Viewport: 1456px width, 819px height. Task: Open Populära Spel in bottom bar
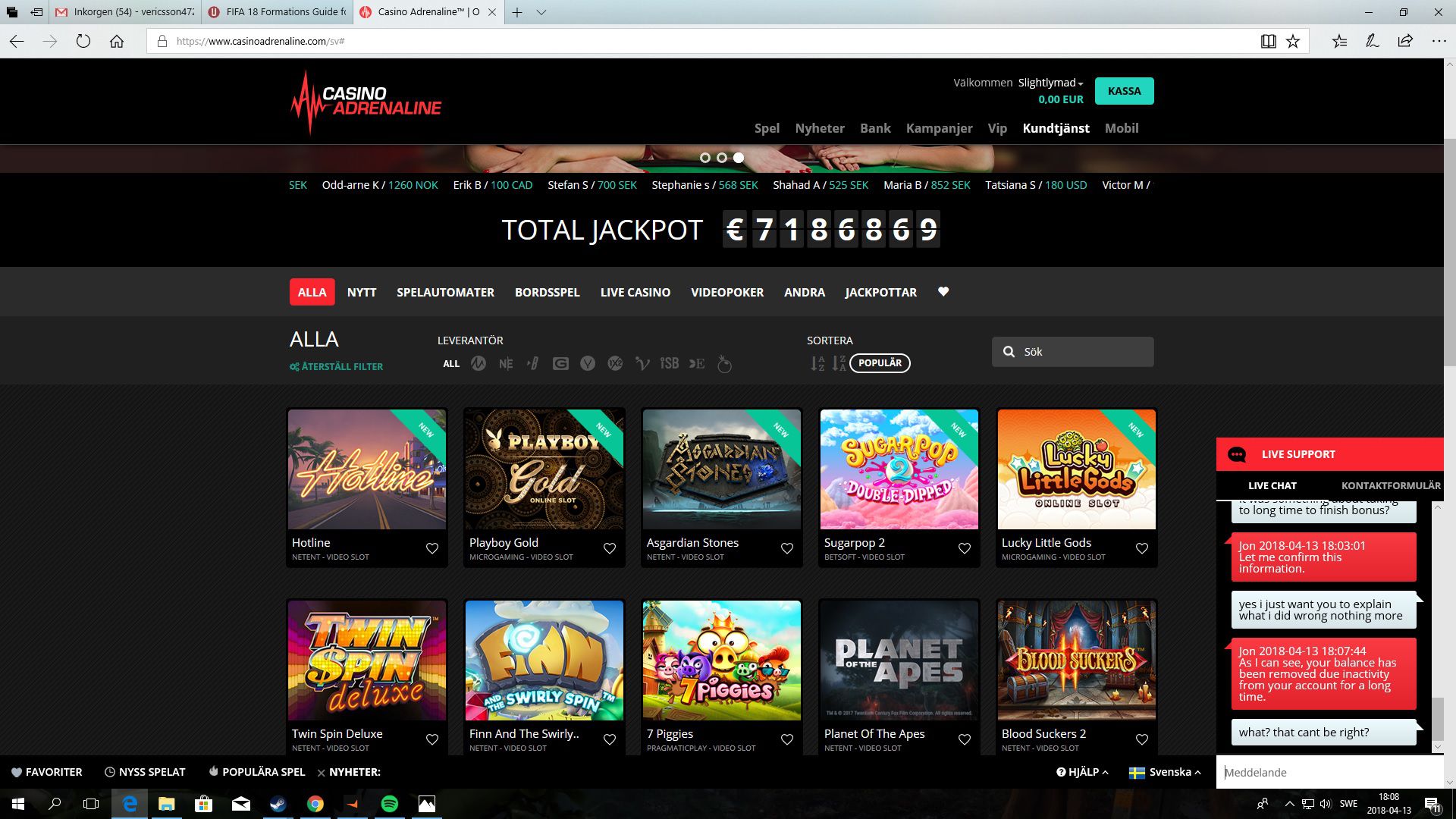(x=256, y=772)
